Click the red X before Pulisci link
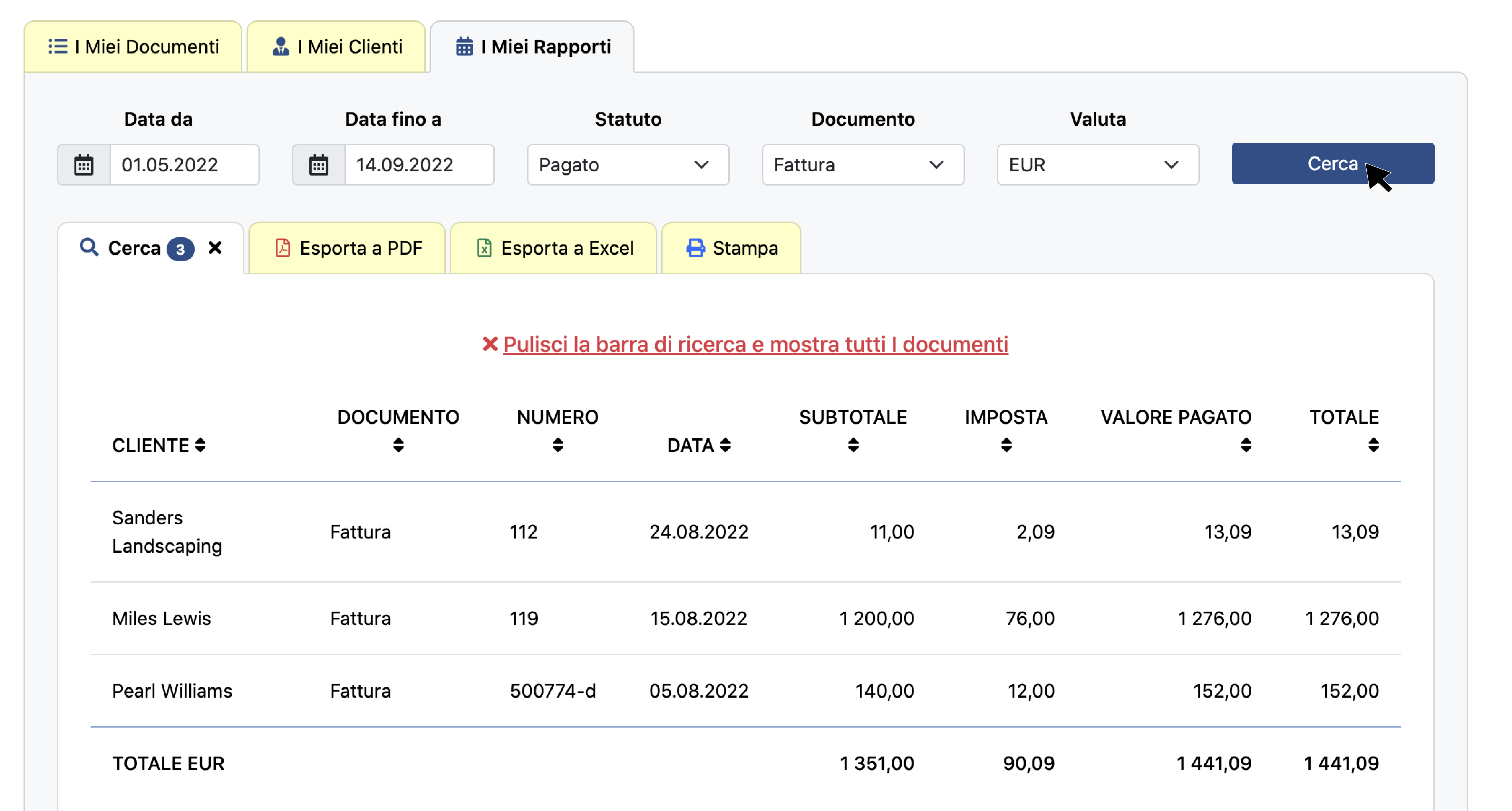1512x811 pixels. click(x=490, y=345)
